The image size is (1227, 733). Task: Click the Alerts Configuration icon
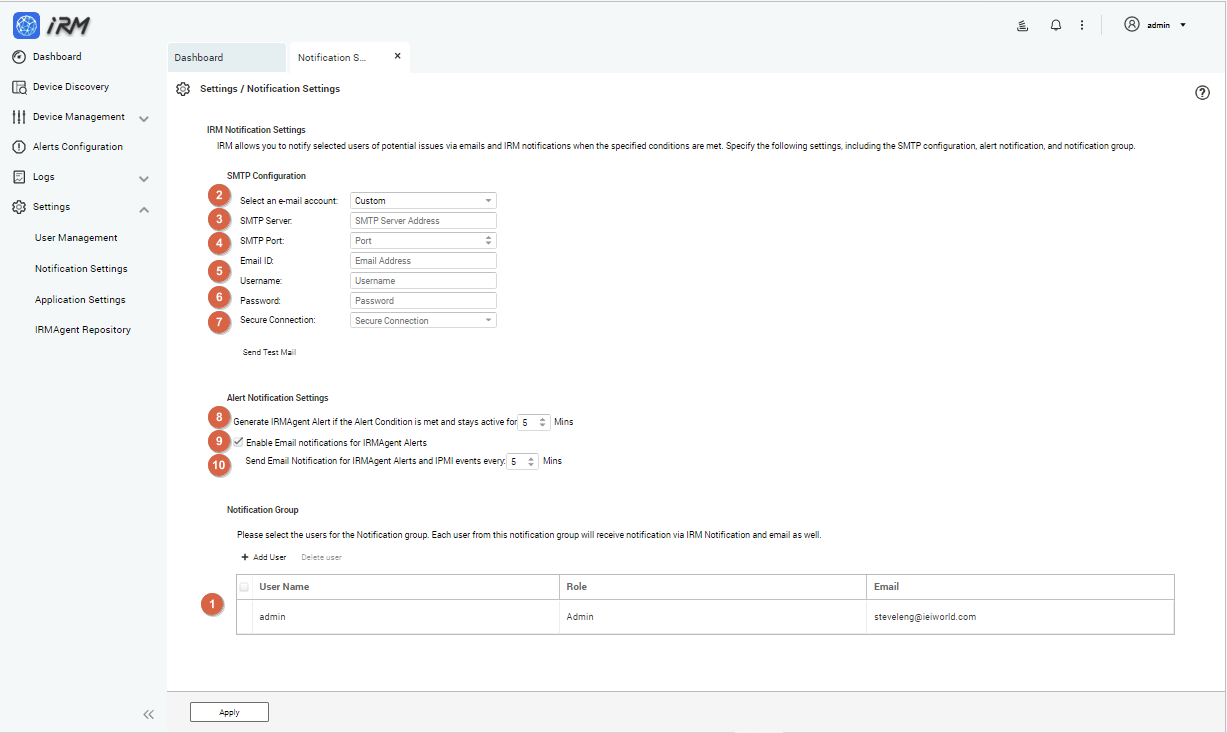(19, 146)
